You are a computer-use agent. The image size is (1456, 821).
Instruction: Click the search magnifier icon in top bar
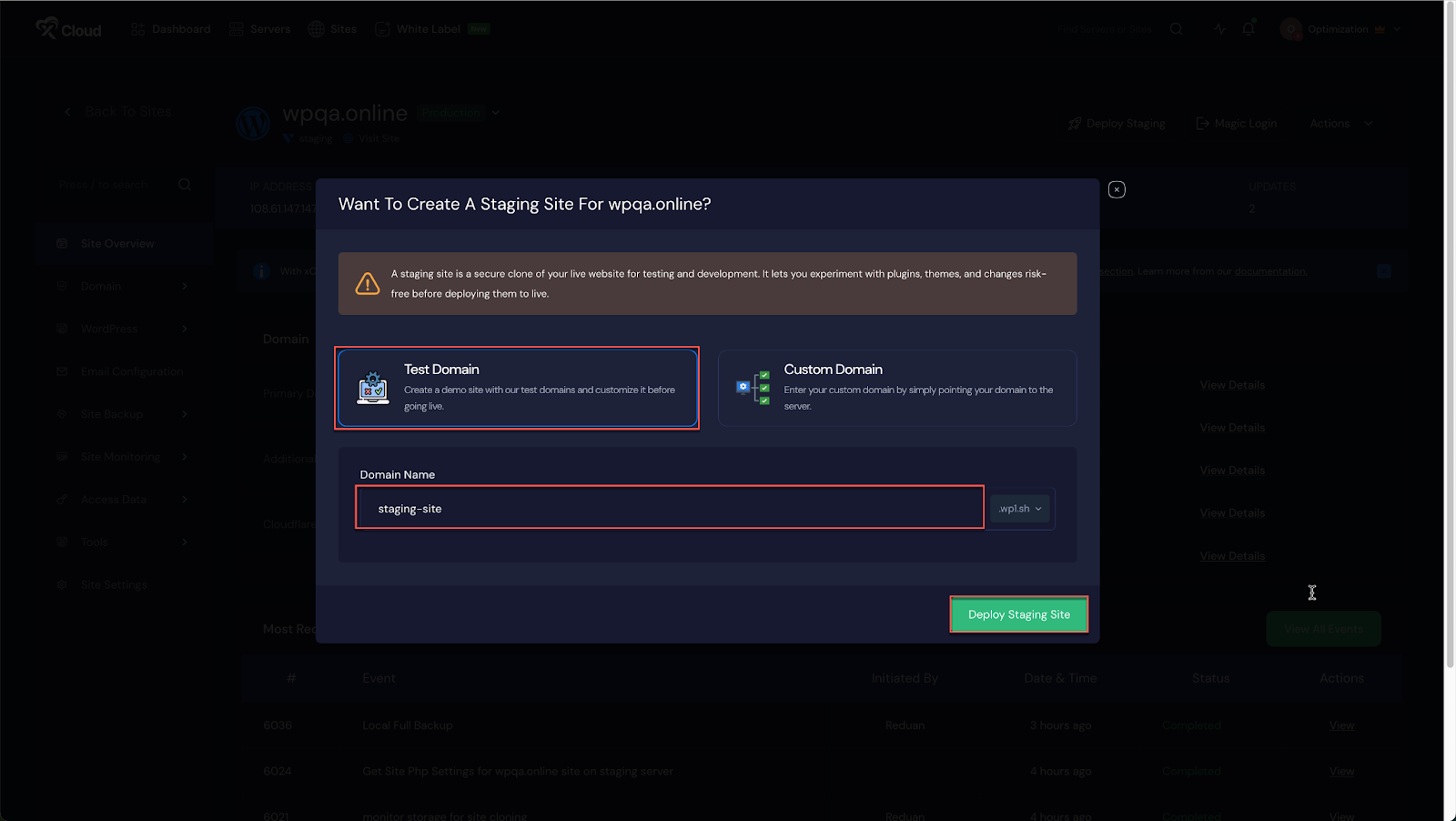pyautogui.click(x=1176, y=29)
